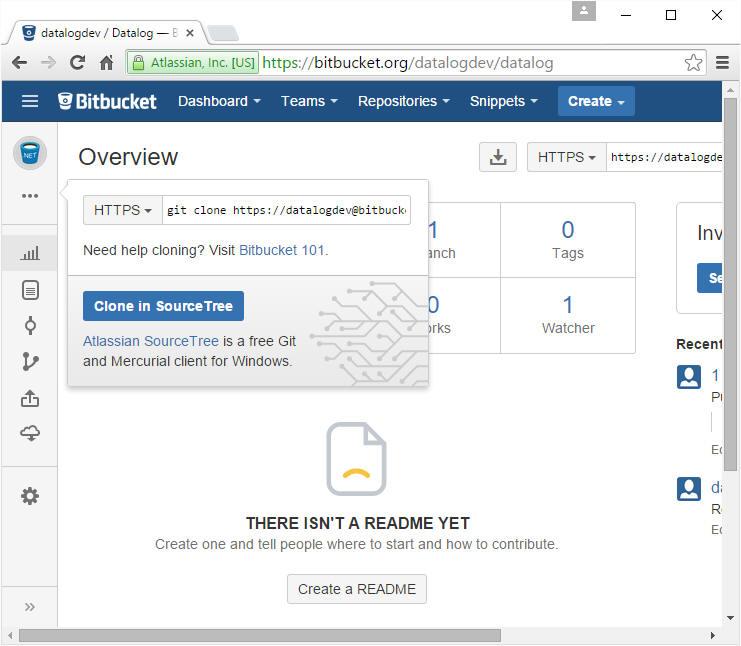Viewport: 741px width, 646px height.
Task: Reload the current page
Action: click(x=78, y=62)
